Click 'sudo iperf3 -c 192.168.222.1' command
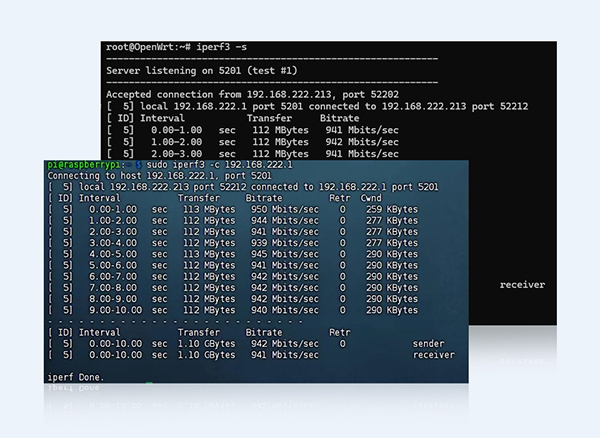This screenshot has width=600, height=438. coord(219,165)
